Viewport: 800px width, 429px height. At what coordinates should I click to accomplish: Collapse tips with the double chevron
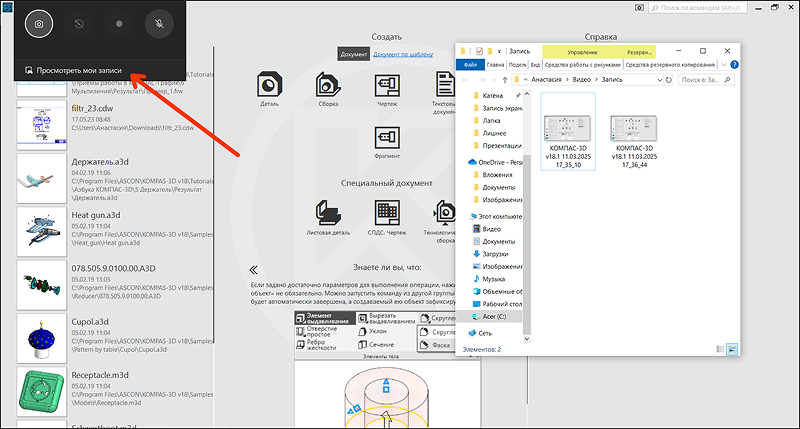(254, 270)
